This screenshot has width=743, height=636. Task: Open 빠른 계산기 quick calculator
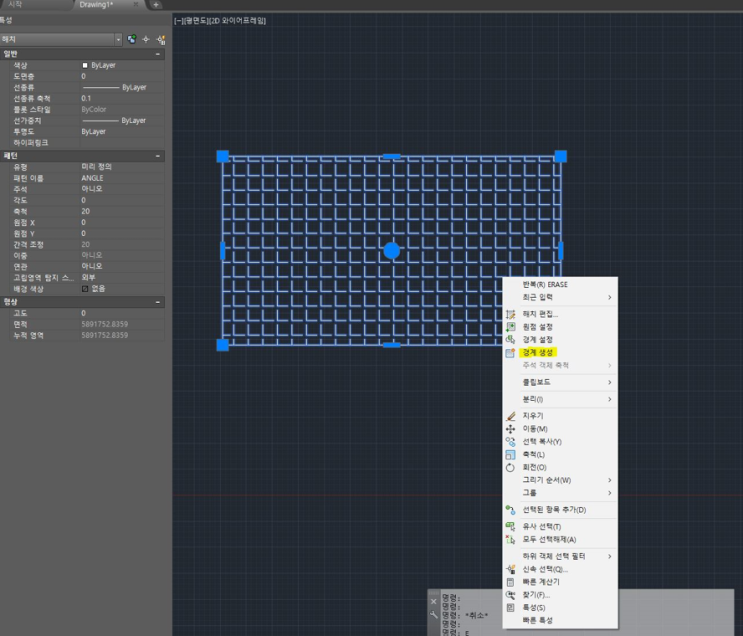tap(541, 582)
